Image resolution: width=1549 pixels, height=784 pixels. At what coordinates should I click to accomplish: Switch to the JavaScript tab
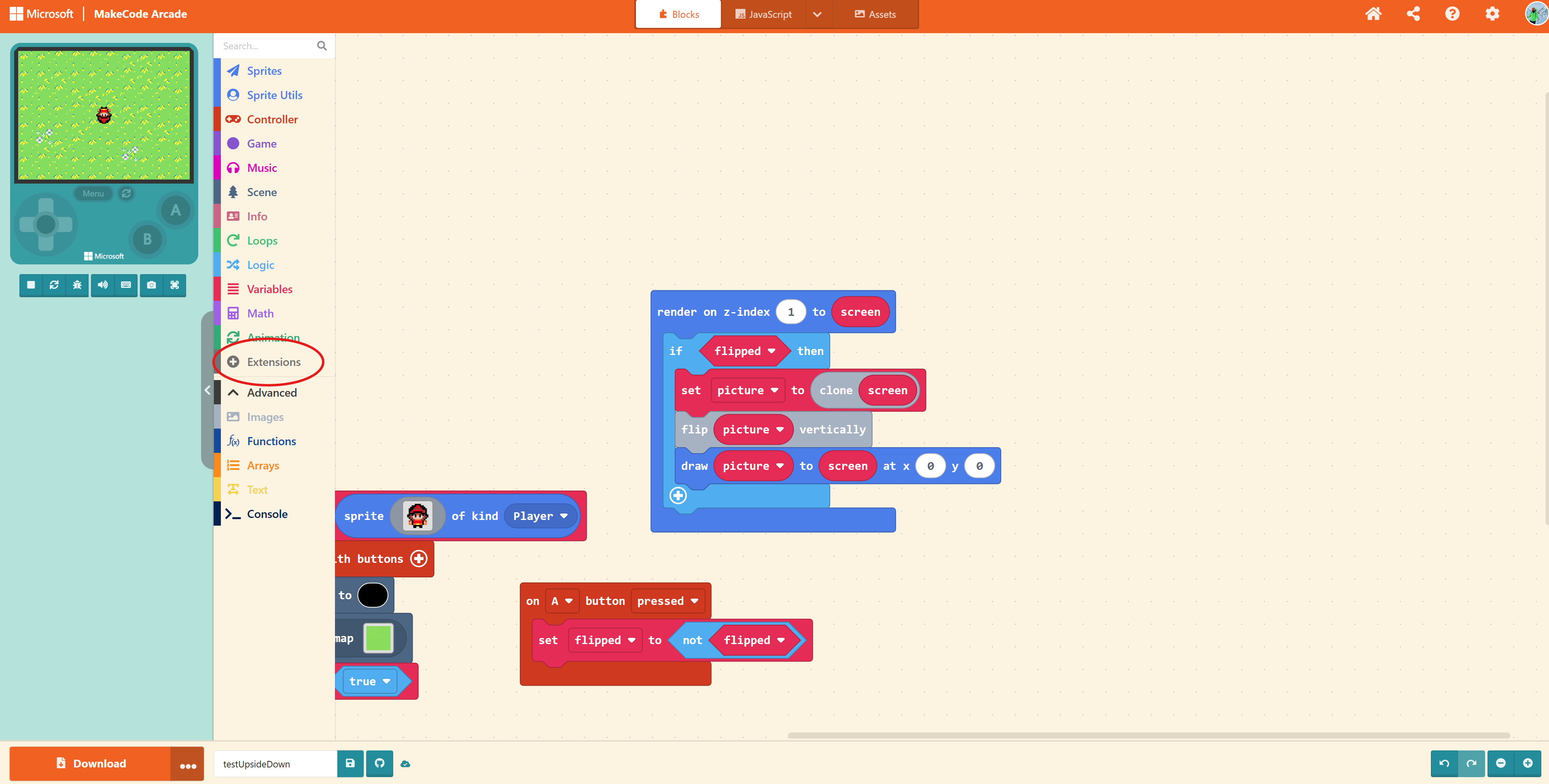(x=763, y=15)
